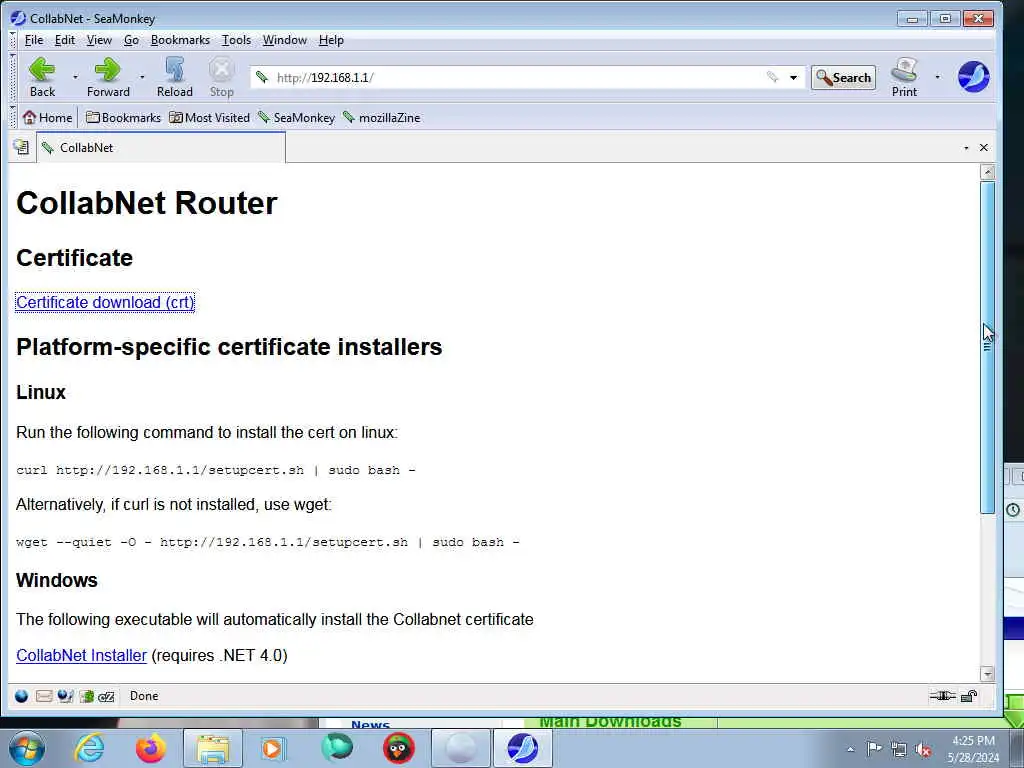The height and width of the screenshot is (768, 1024).
Task: Click the SeaMonkey throbber logo
Action: pyautogui.click(x=973, y=77)
